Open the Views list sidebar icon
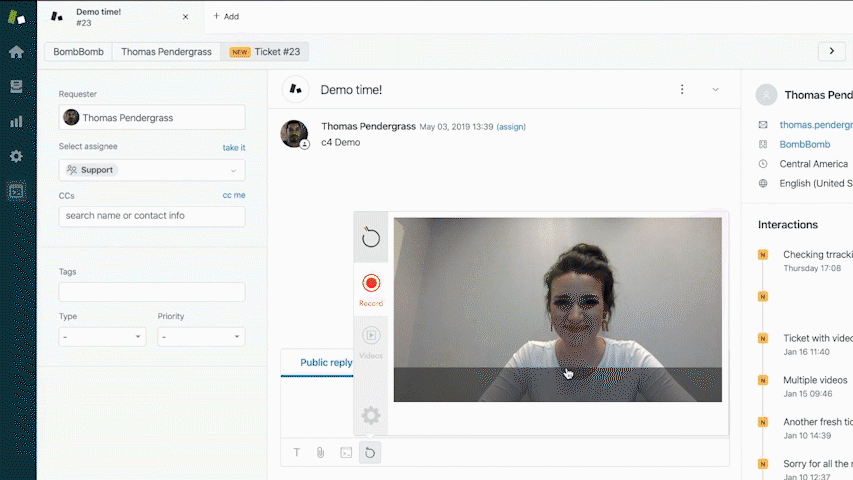Viewport: 853px width, 480px height. pos(16,87)
